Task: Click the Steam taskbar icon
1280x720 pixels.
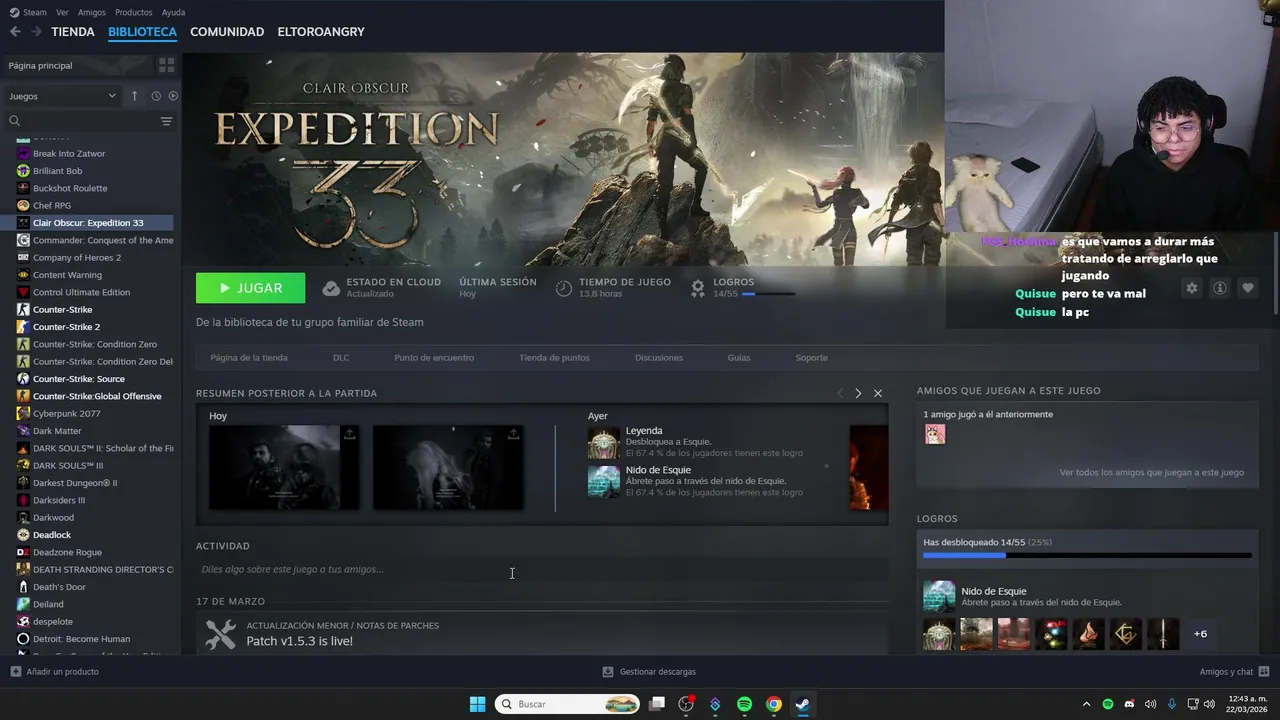Action: [x=803, y=704]
